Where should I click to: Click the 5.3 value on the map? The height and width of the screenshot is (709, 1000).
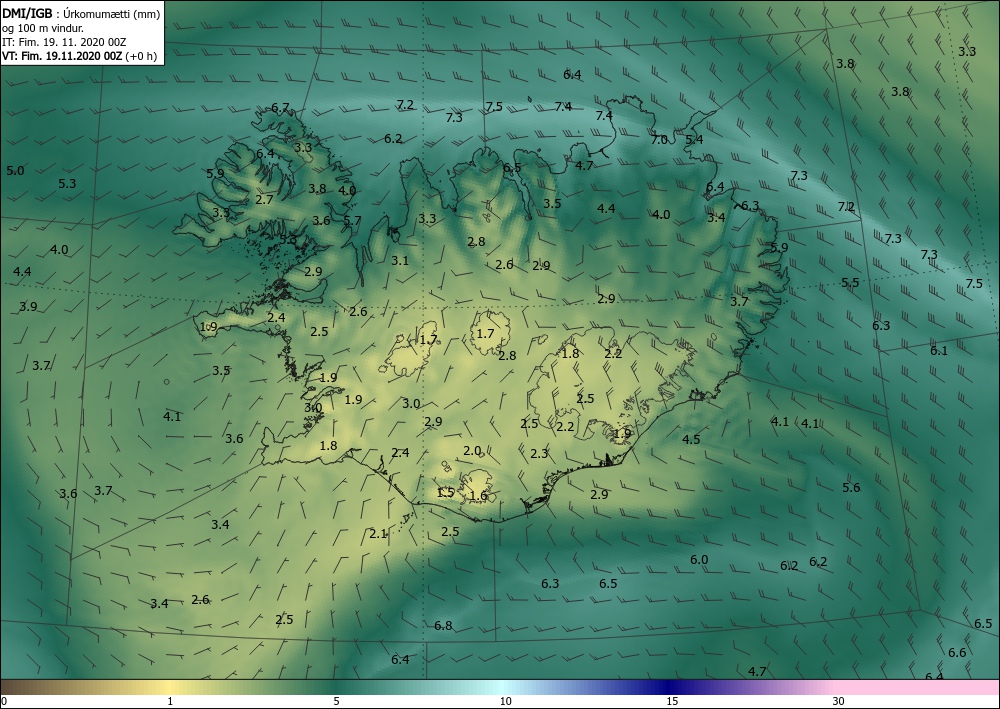(x=67, y=183)
